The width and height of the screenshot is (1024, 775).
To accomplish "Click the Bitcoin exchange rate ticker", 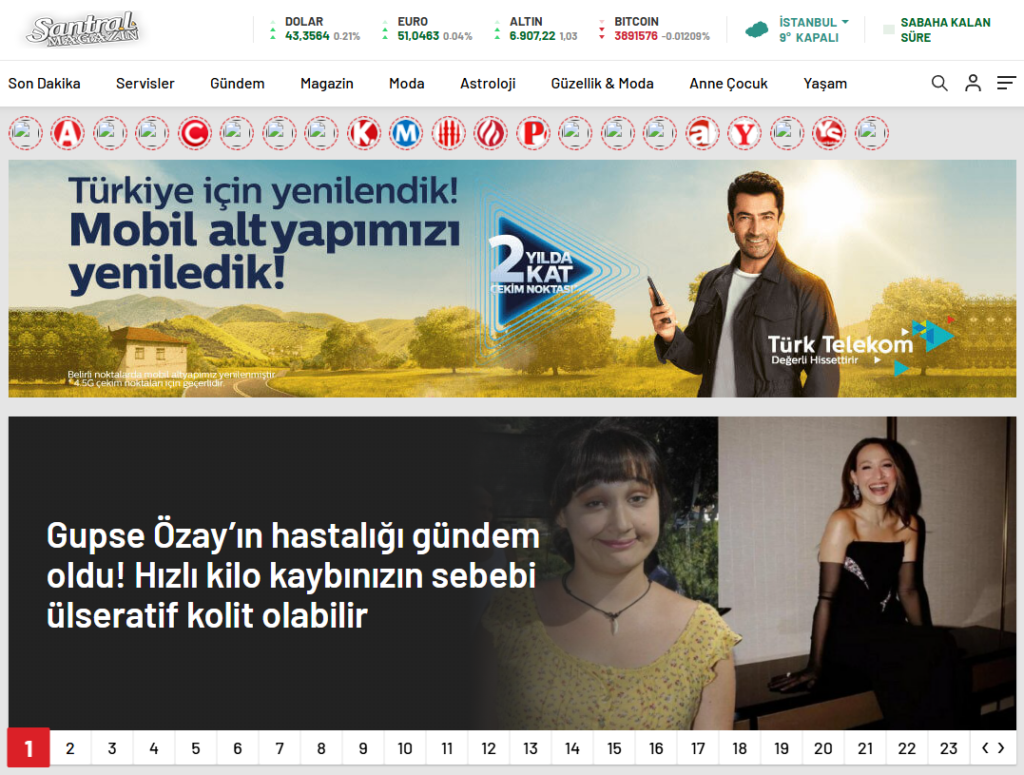I will coord(655,29).
